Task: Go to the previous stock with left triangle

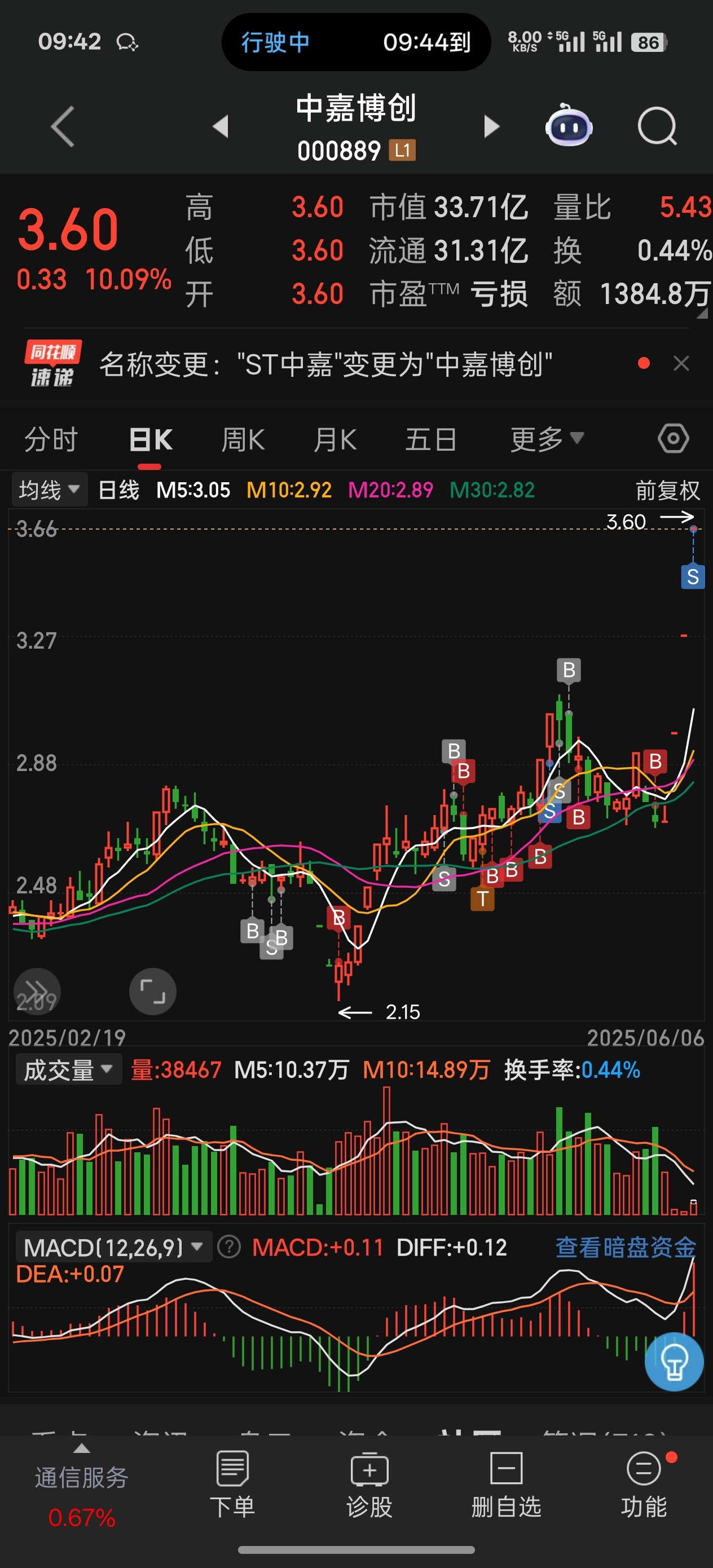Action: tap(221, 126)
